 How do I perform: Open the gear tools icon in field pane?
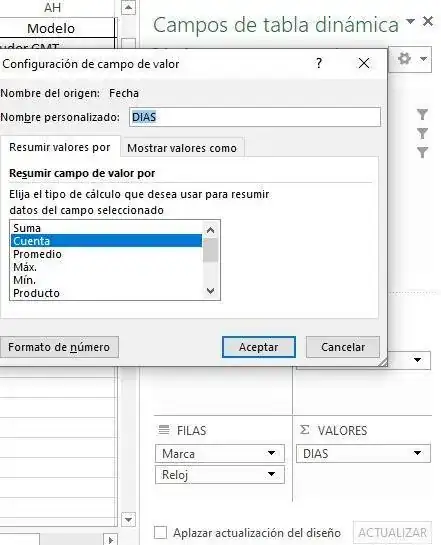pyautogui.click(x=405, y=58)
